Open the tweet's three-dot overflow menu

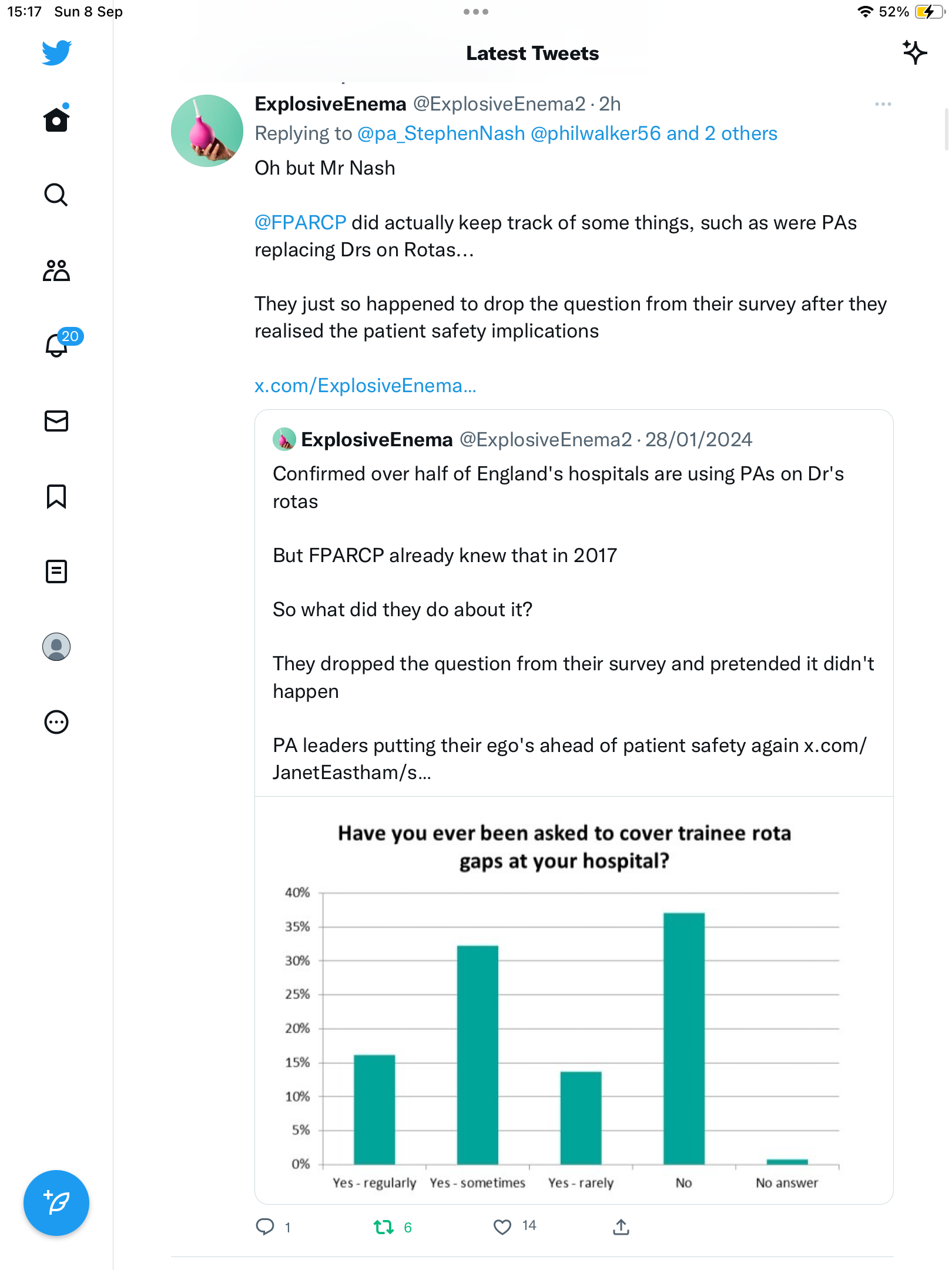click(x=883, y=104)
